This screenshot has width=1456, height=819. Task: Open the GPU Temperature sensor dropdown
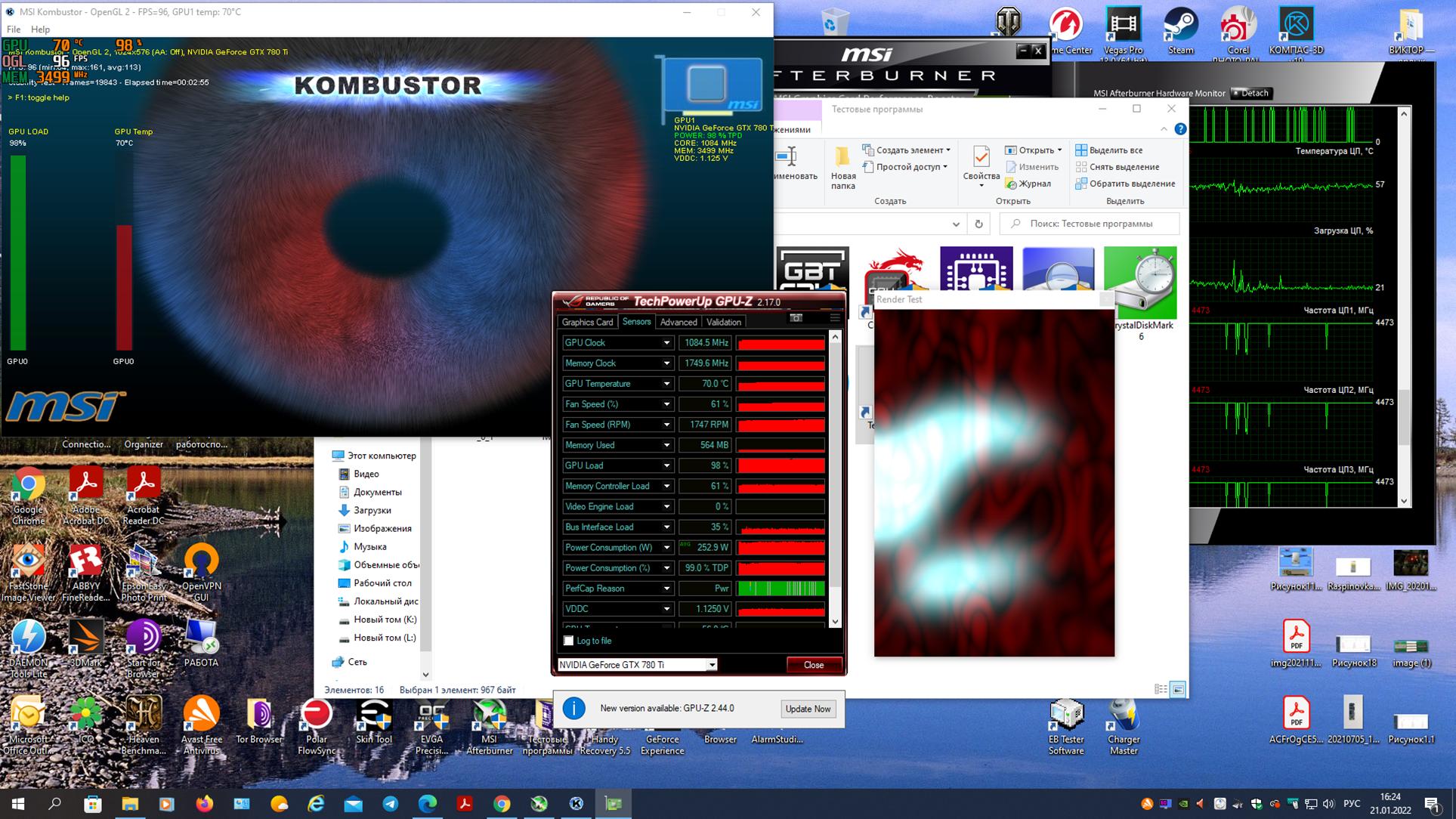click(666, 384)
